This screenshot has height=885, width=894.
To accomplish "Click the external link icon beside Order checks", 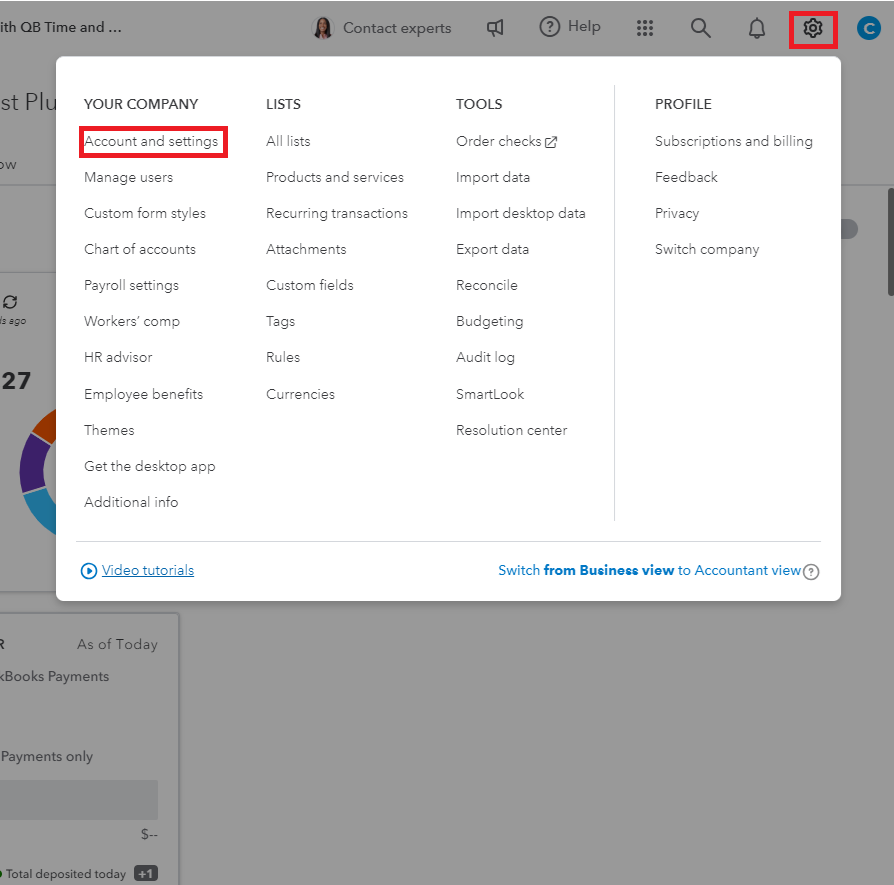I will pos(552,140).
